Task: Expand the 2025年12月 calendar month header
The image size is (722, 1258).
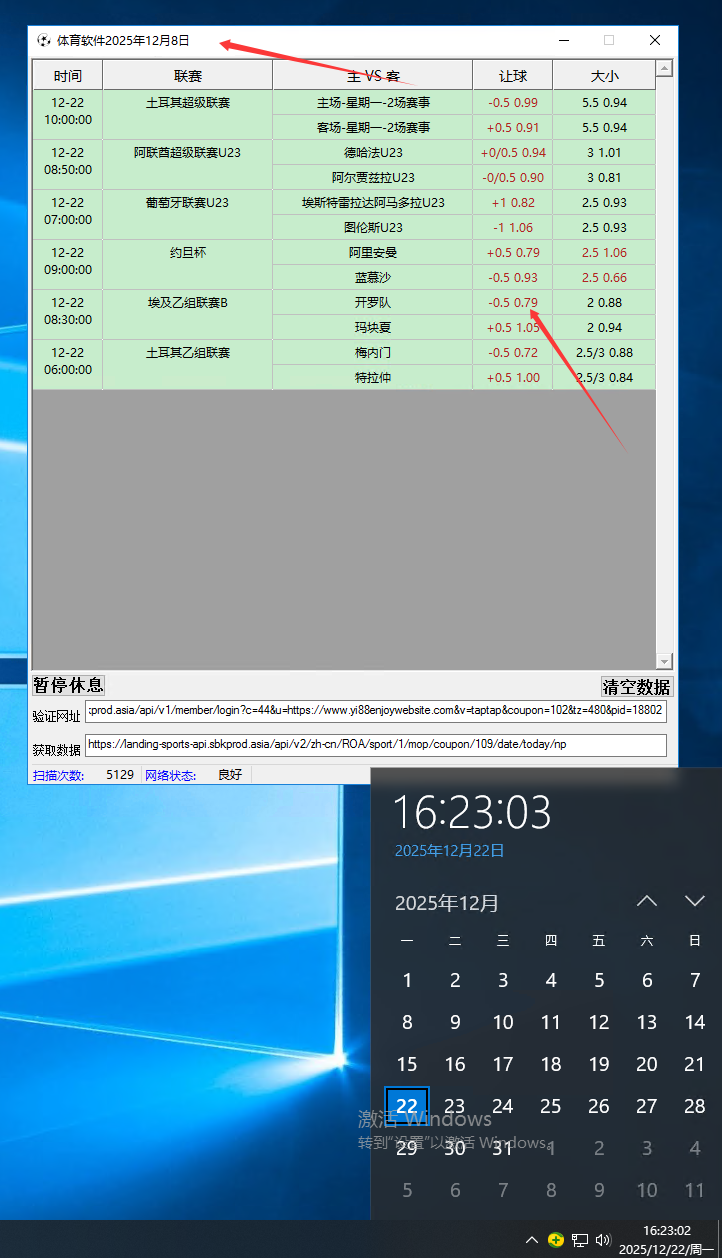Action: coord(446,903)
